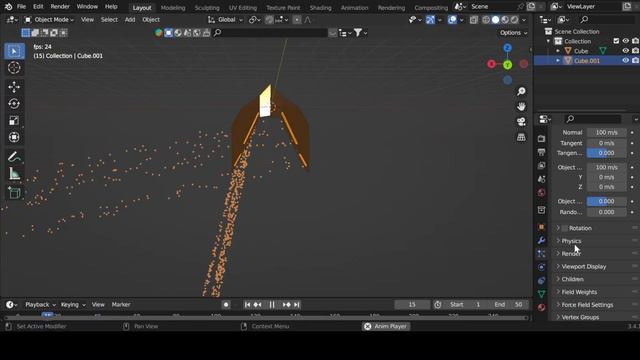Select the Transform tool
The image size is (640, 360).
[14, 137]
